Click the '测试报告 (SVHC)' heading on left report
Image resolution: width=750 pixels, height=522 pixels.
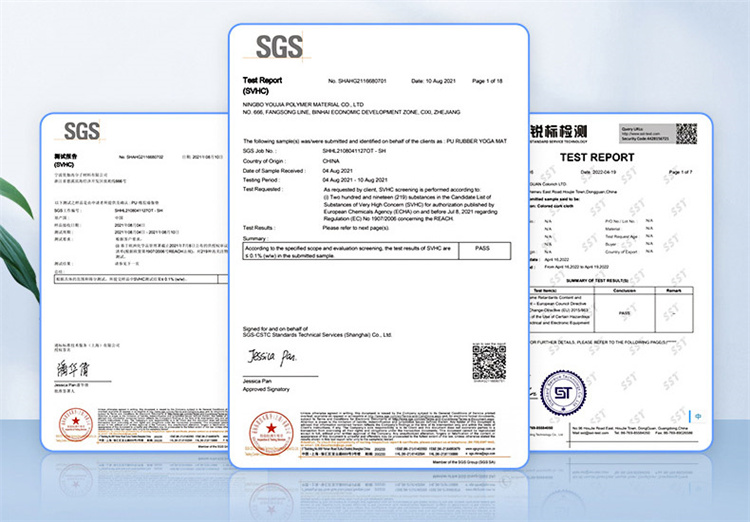(x=66, y=160)
